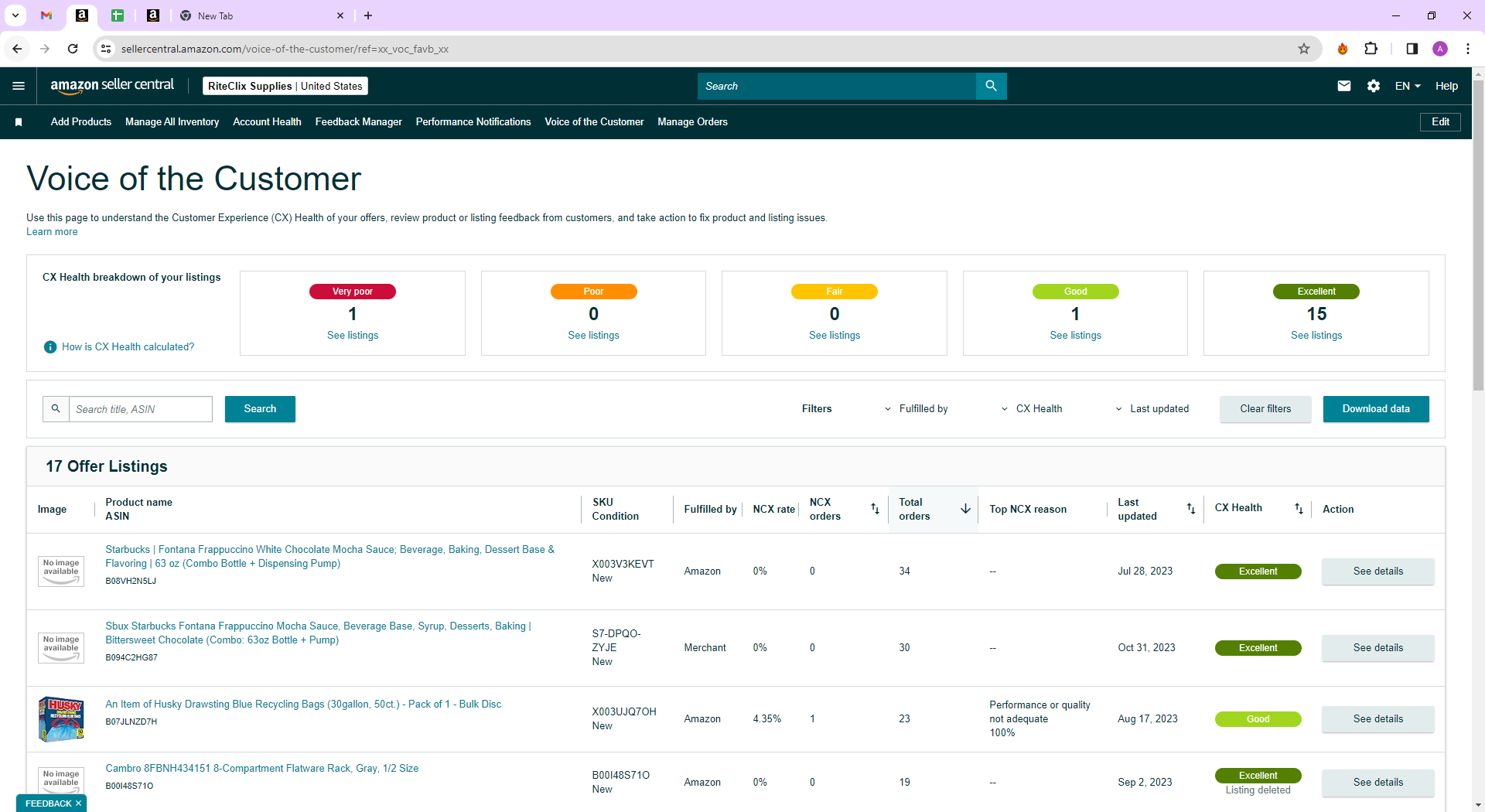The width and height of the screenshot is (1485, 812).
Task: Click Clear filters button
Action: (1265, 409)
